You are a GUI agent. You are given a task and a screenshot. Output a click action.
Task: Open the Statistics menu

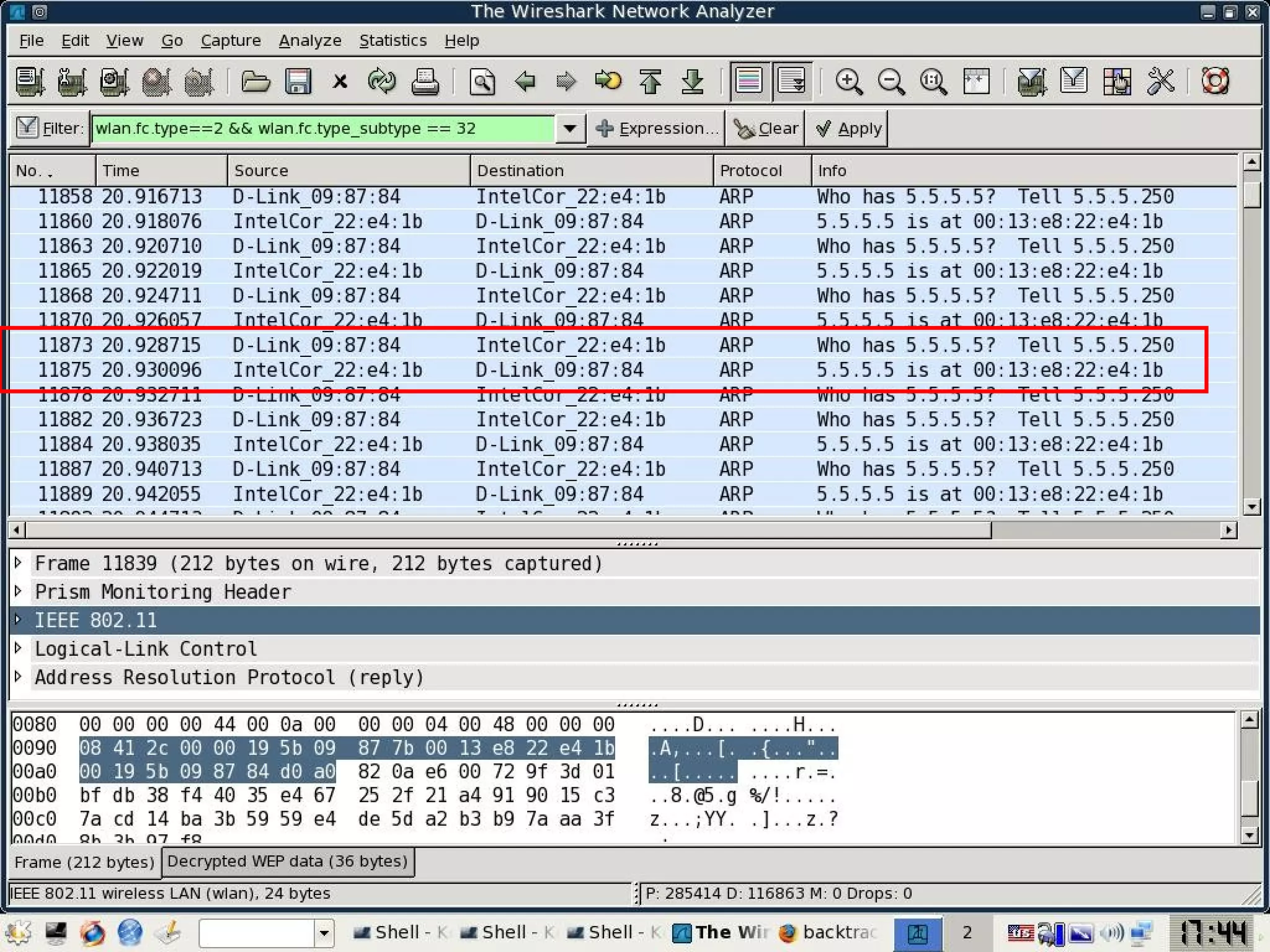point(393,41)
